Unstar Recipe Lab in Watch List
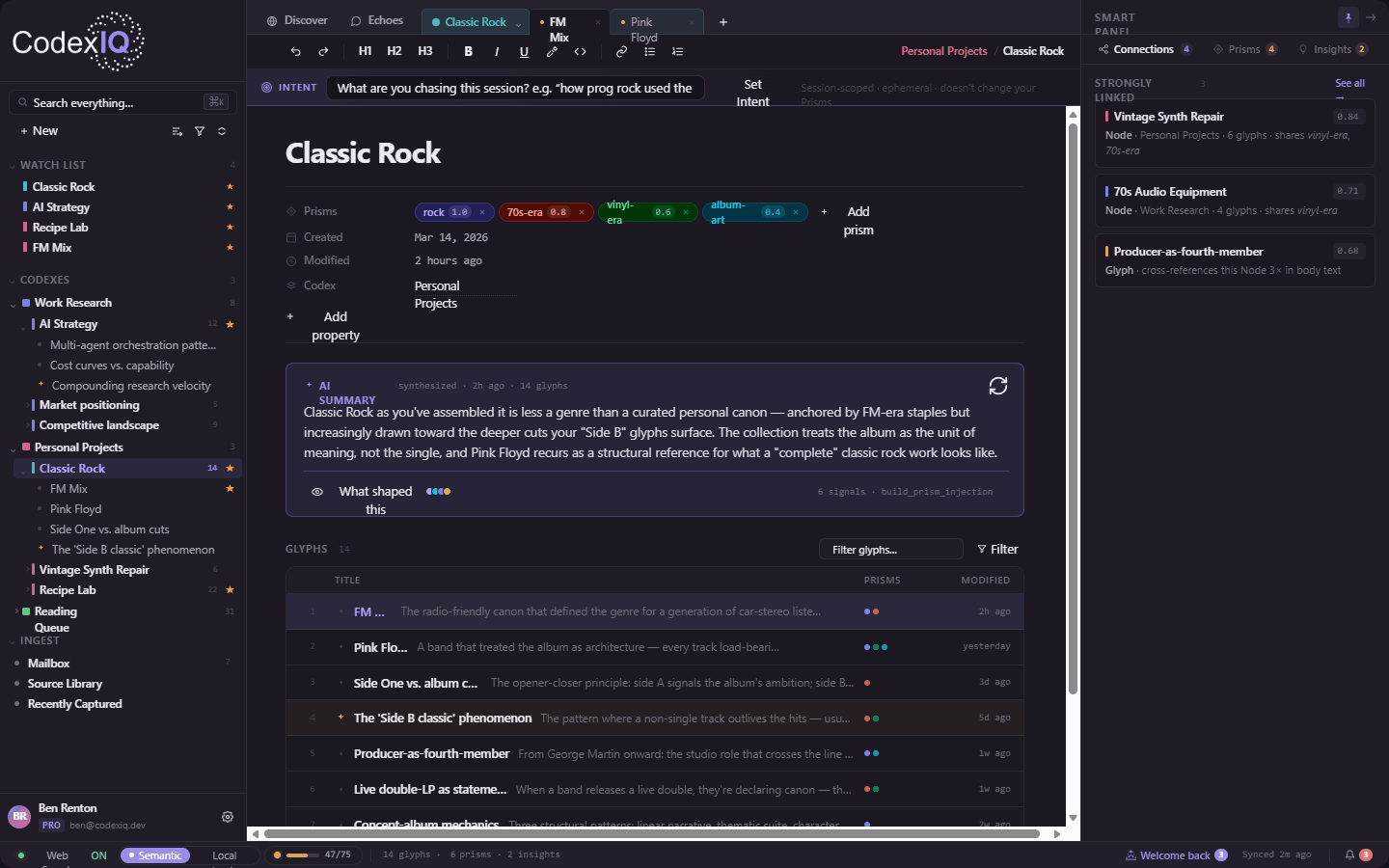1389x868 pixels. 230,228
